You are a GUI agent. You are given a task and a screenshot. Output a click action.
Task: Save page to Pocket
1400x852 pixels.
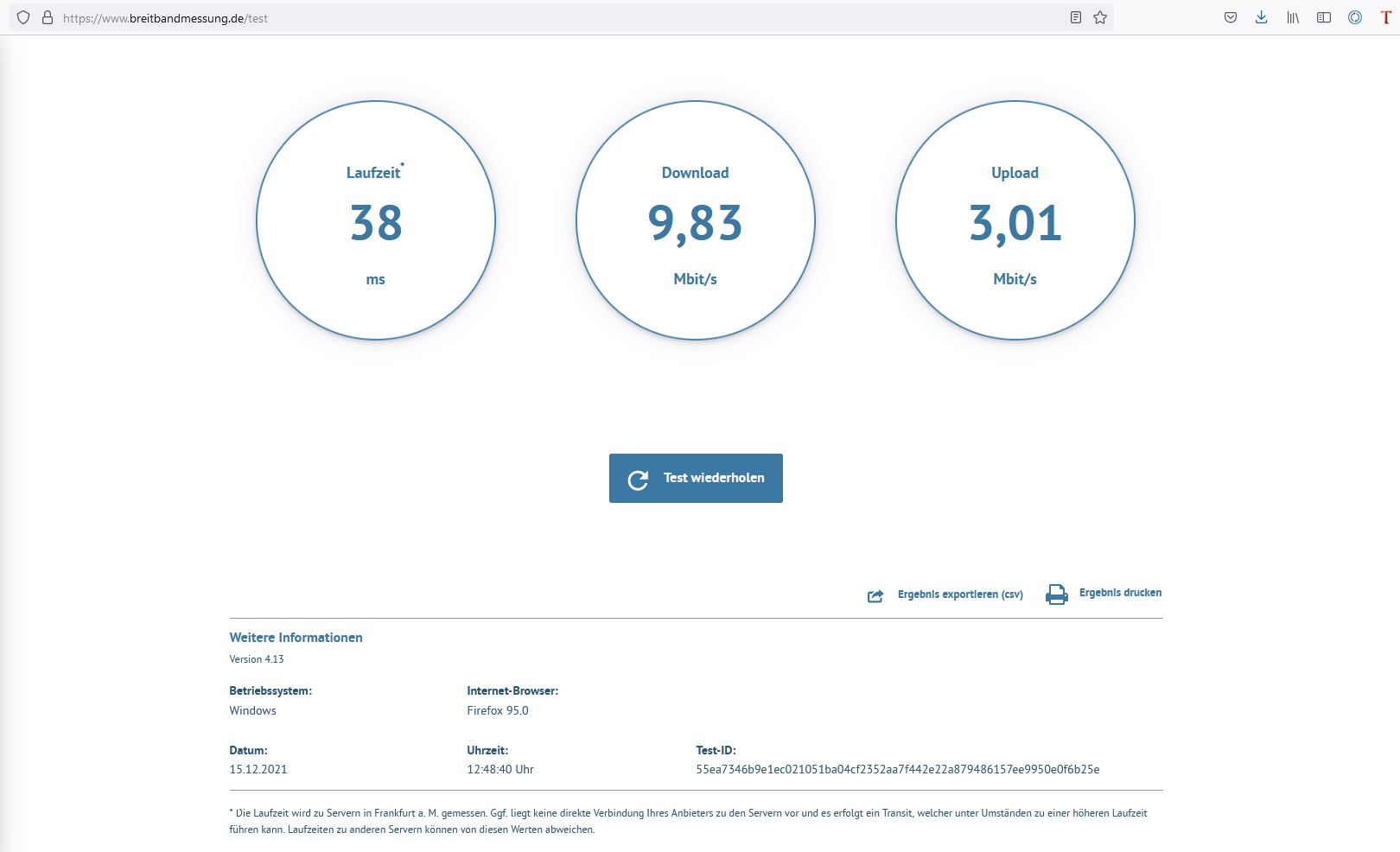click(1231, 17)
